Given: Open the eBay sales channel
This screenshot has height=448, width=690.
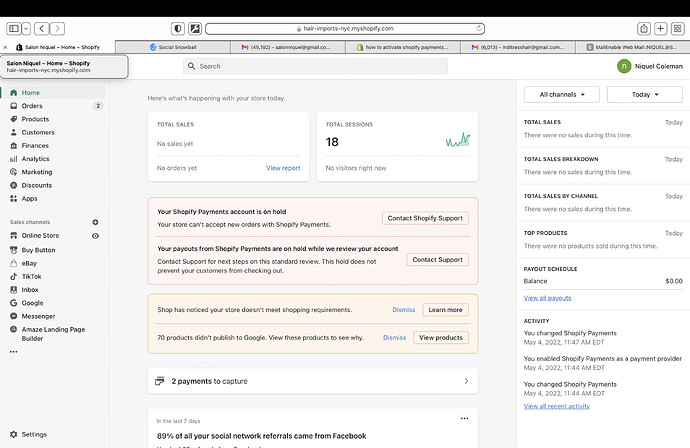Looking at the screenshot, I should (29, 263).
